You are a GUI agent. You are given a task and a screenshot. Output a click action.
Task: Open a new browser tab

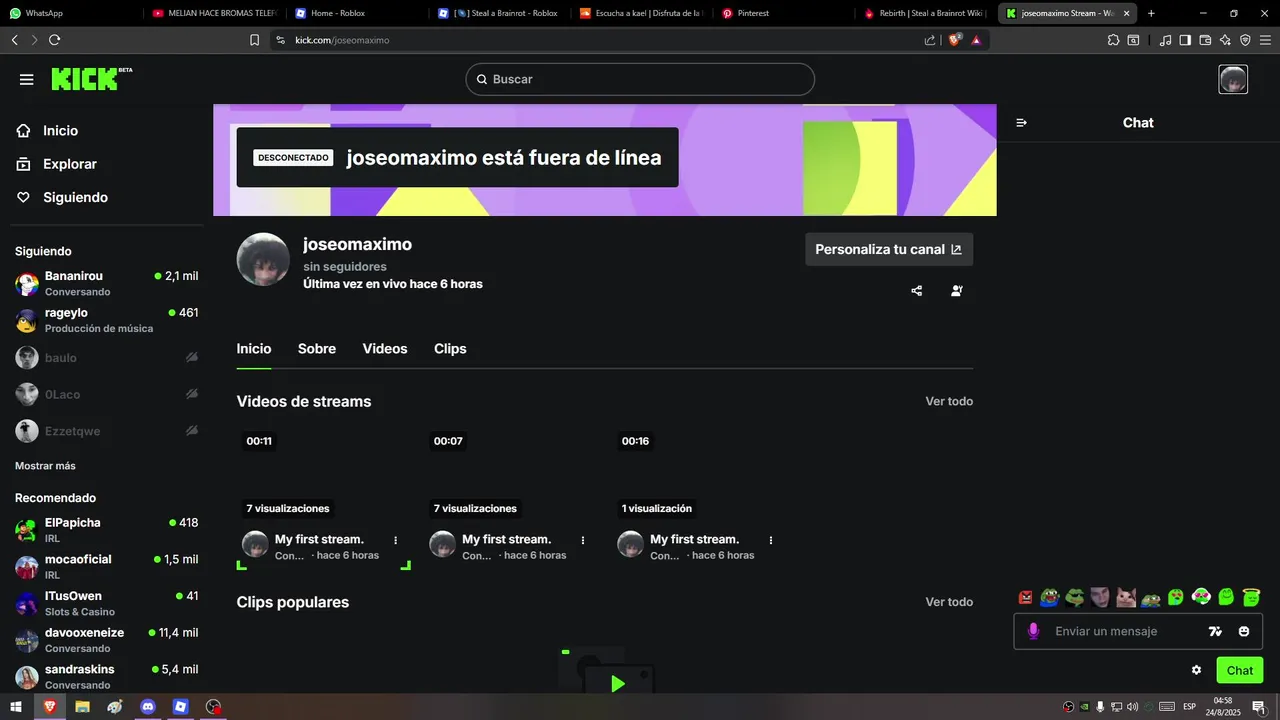coord(1151,13)
